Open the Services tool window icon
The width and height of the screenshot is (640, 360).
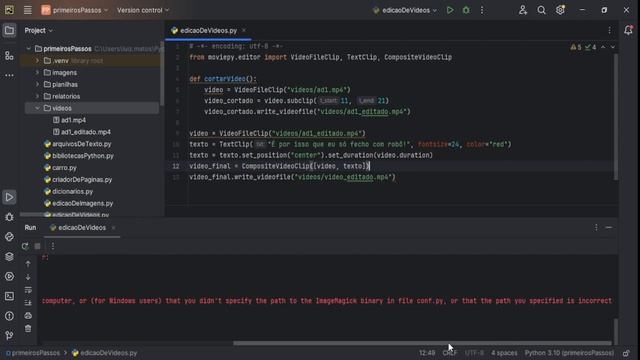click(x=9, y=276)
